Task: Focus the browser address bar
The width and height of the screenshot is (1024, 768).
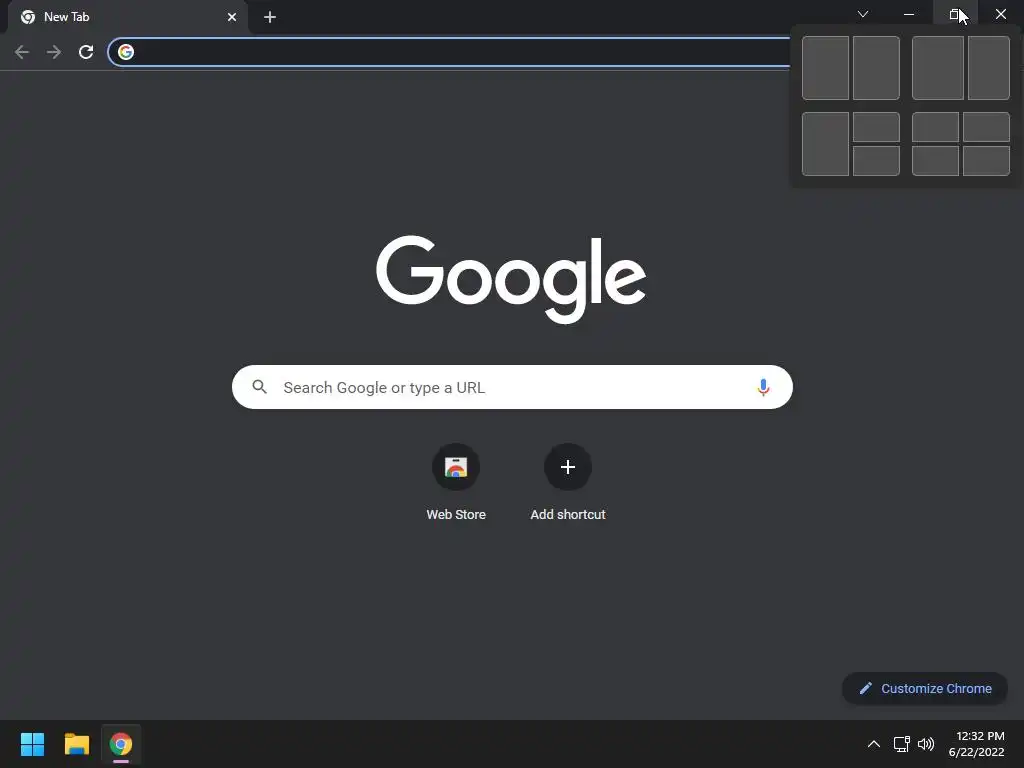Action: pos(451,52)
